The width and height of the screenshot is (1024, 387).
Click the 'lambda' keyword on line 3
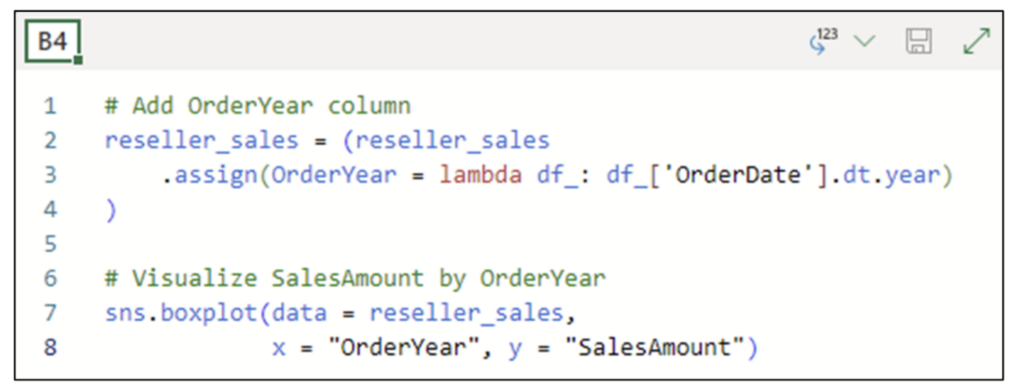(480, 175)
